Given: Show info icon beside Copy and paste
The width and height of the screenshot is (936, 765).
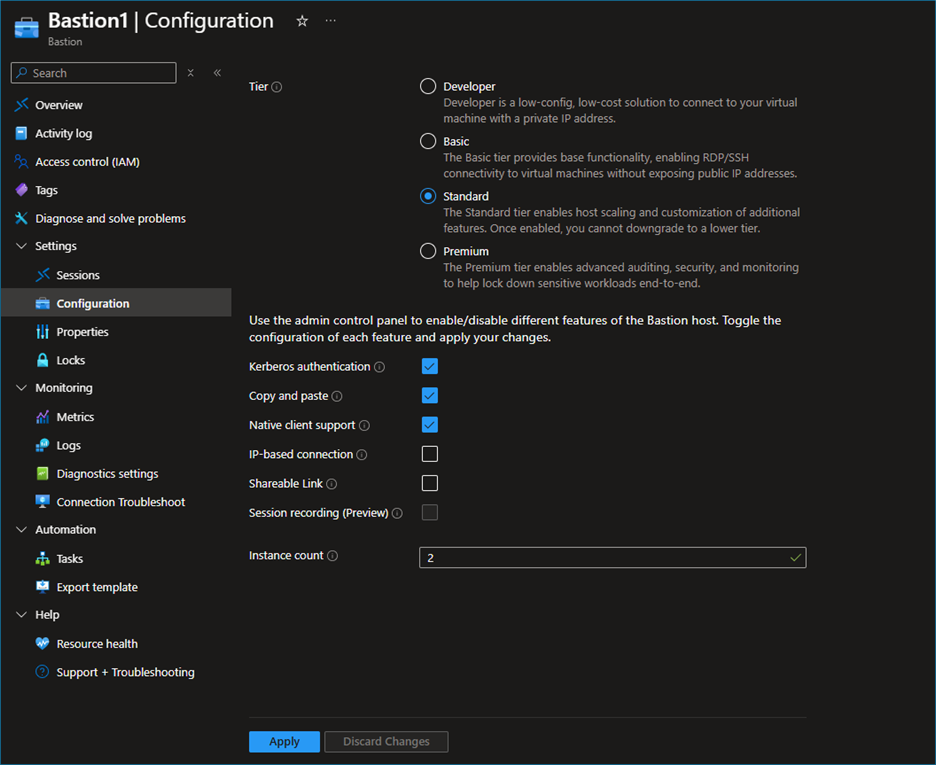Looking at the screenshot, I should (x=337, y=396).
